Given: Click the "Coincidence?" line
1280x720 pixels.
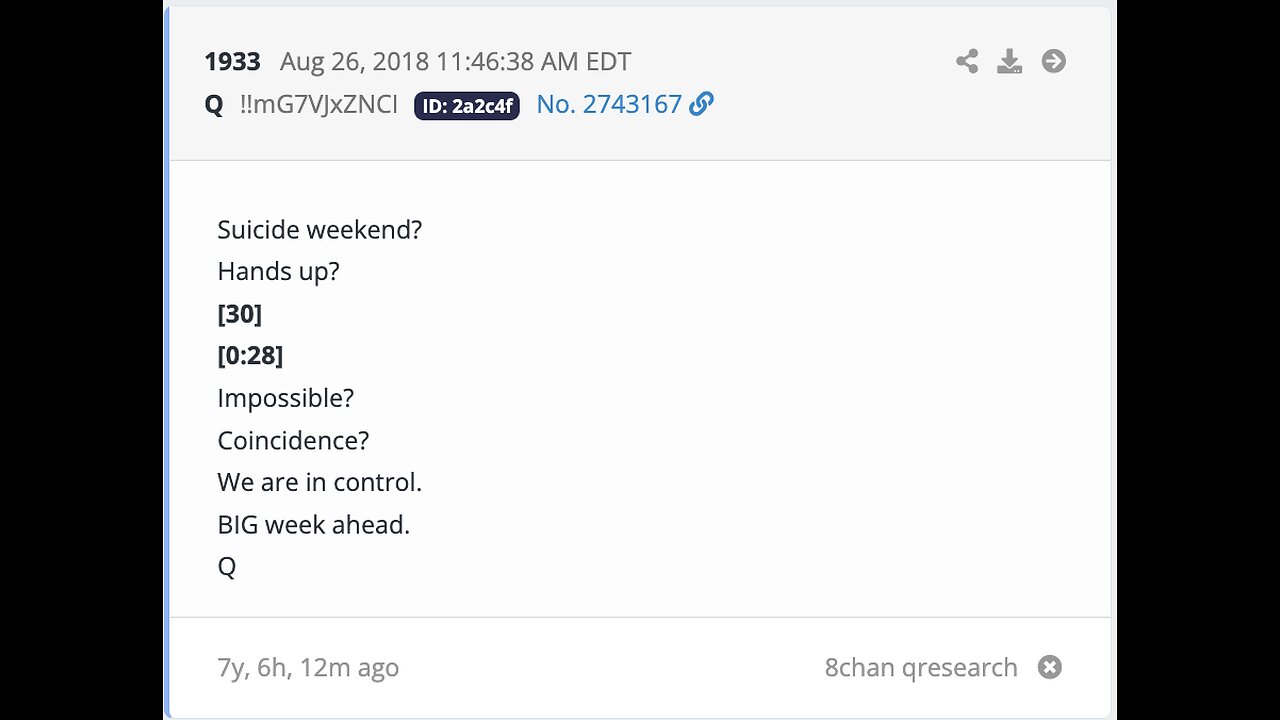Looking at the screenshot, I should (293, 440).
